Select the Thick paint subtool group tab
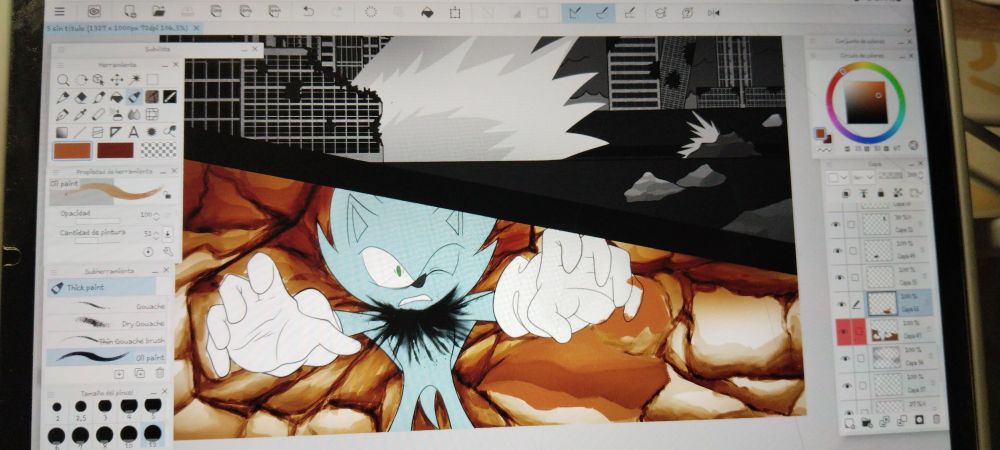This screenshot has width=1000, height=450. (x=101, y=287)
